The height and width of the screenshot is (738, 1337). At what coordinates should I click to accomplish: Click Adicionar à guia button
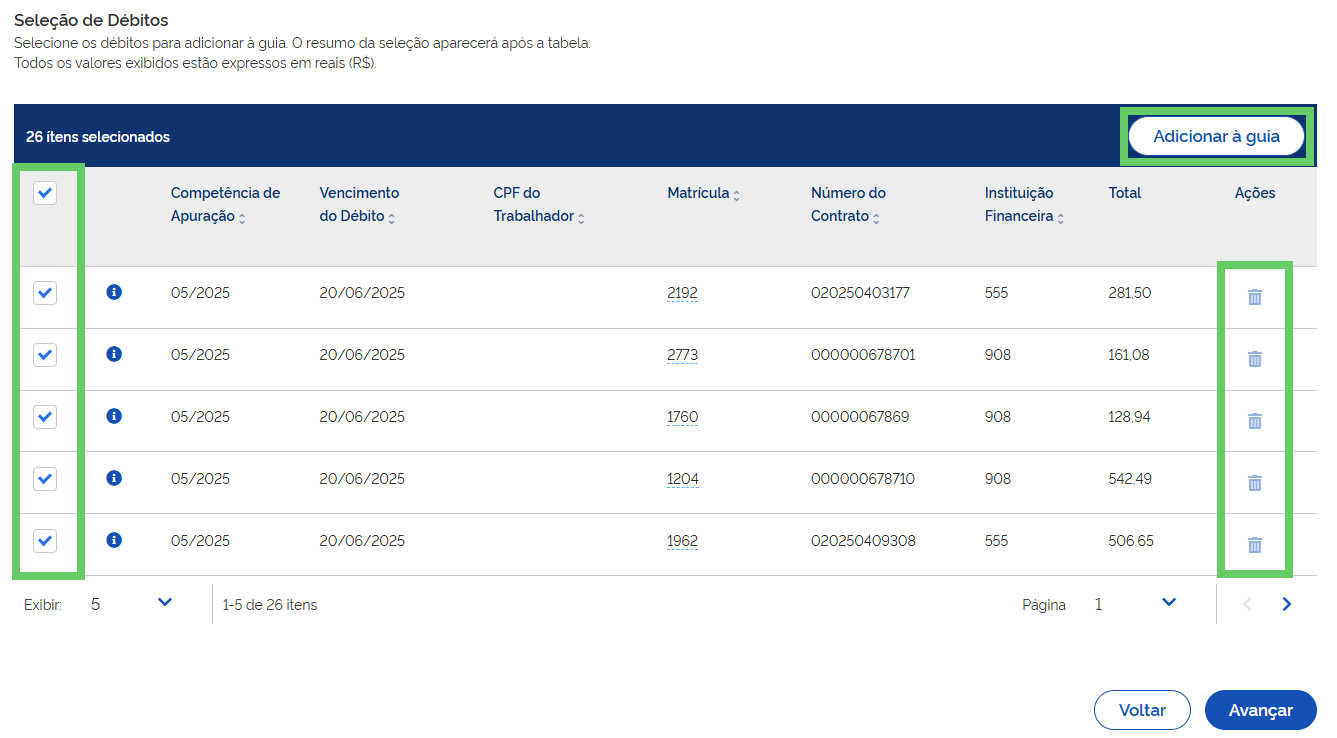coord(1216,136)
